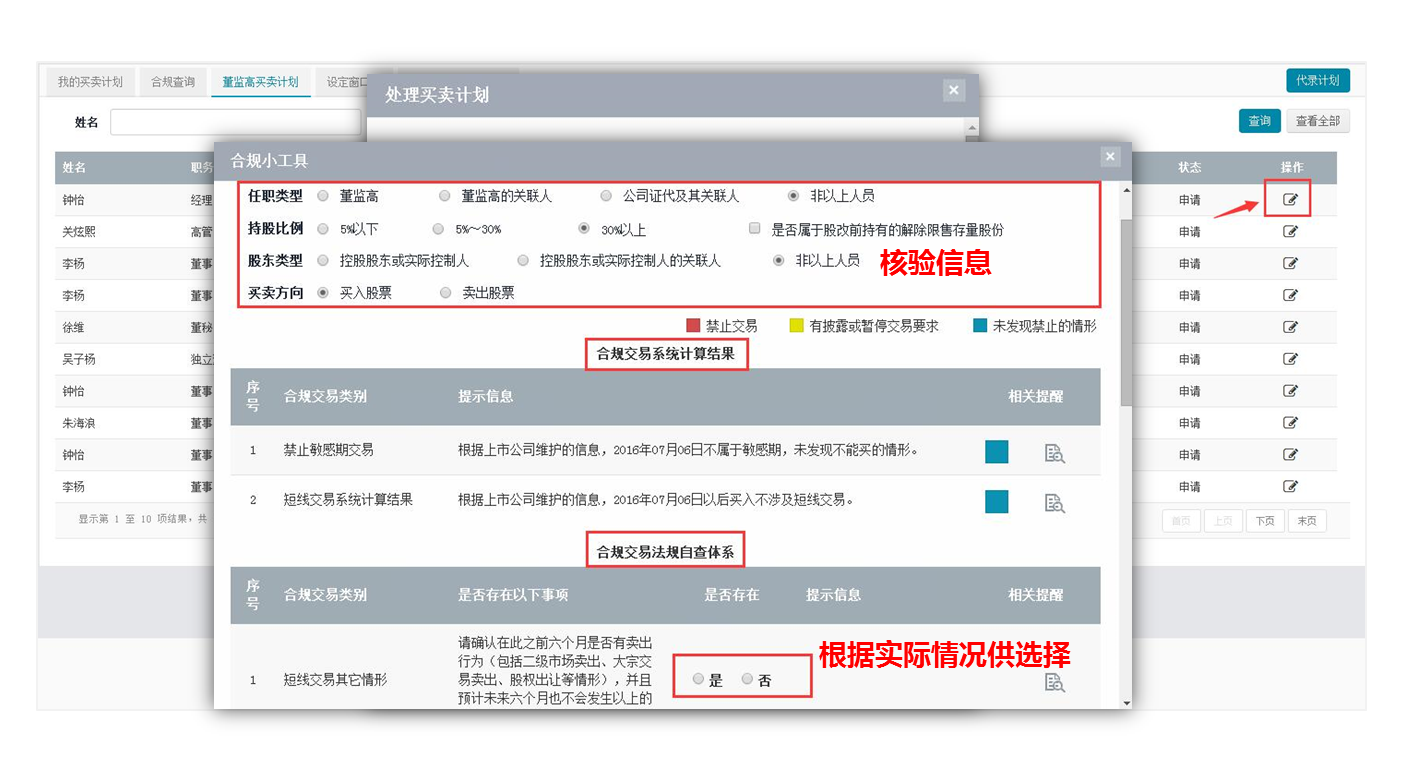
Task: Click the blue status square for 短线交易系统计算结果
Action: [x=997, y=501]
